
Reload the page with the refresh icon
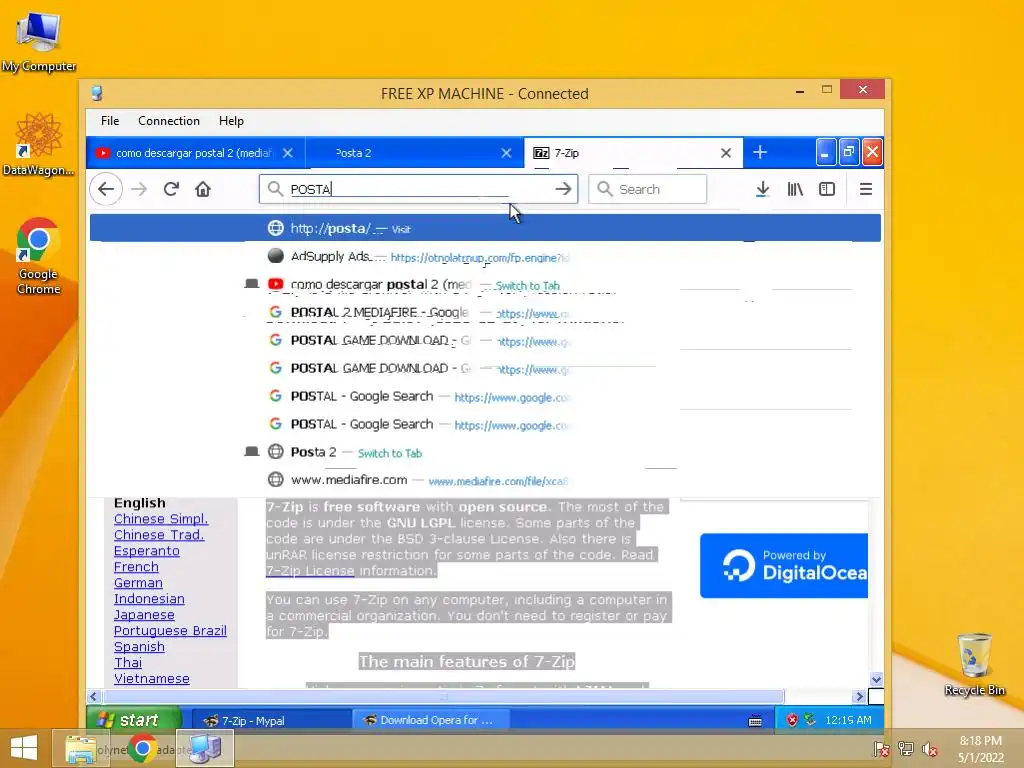pos(171,189)
